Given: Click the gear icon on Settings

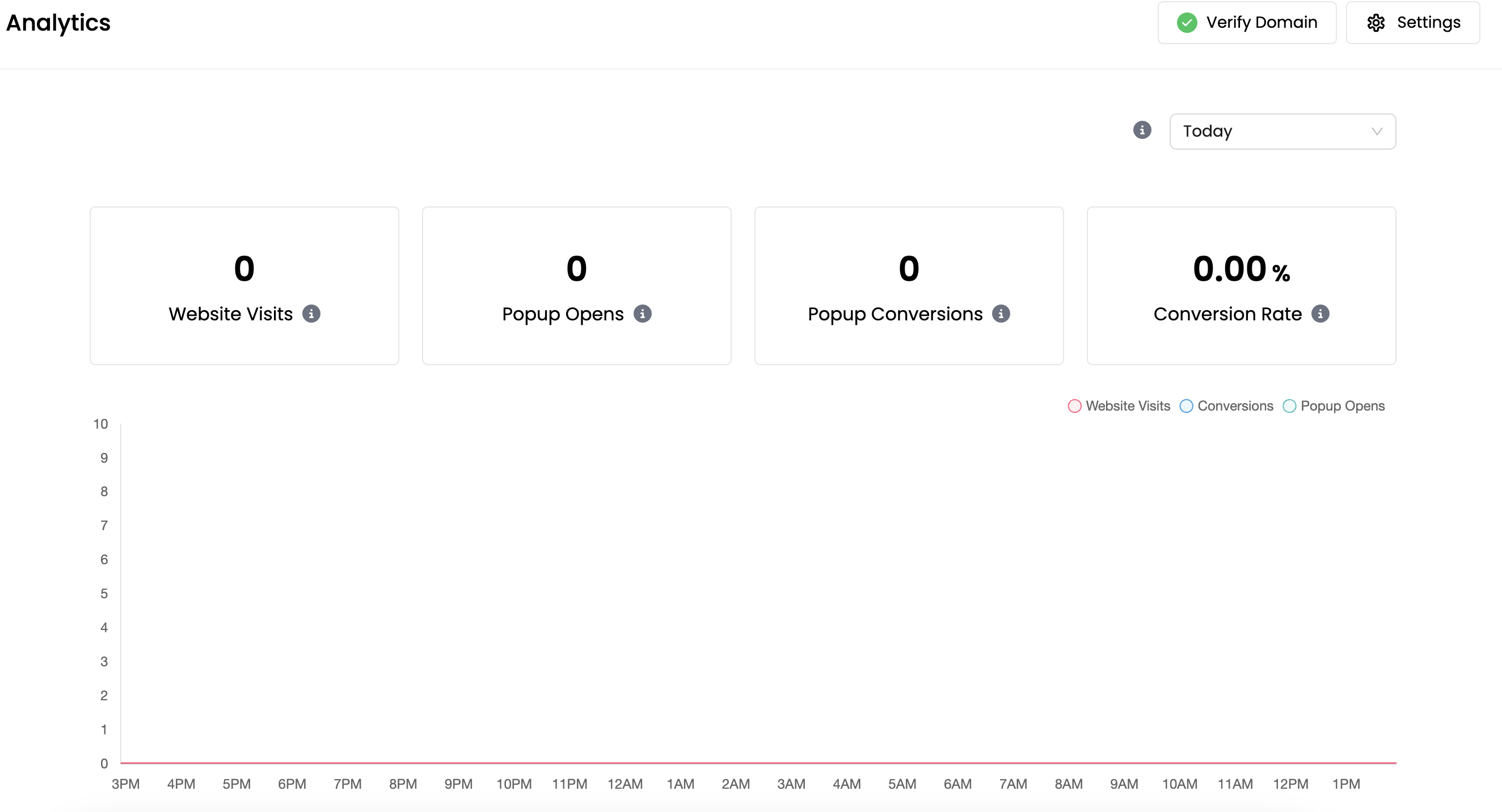Looking at the screenshot, I should pyautogui.click(x=1376, y=23).
